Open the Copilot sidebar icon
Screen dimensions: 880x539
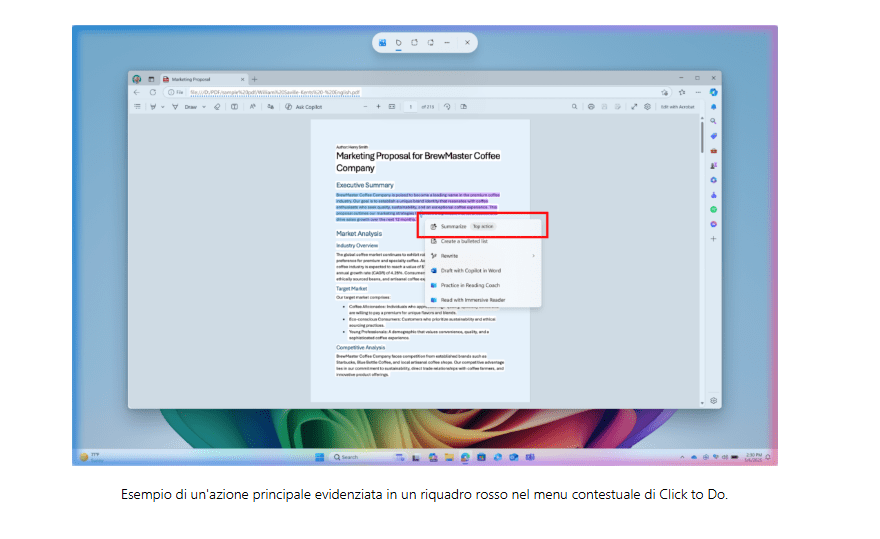713,92
